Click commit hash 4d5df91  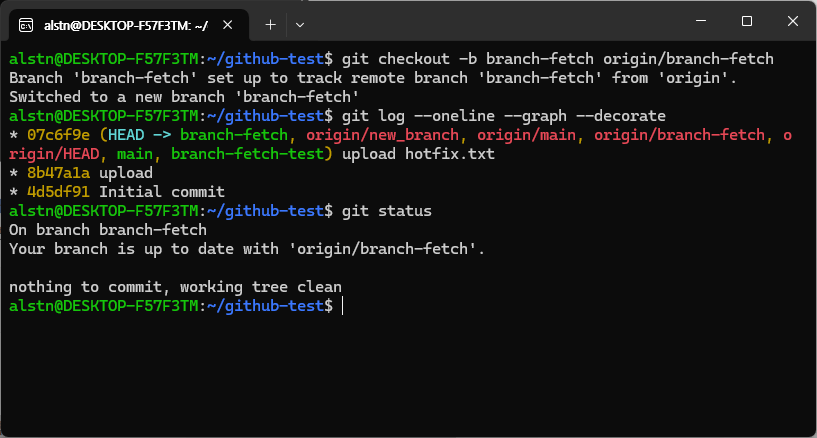pos(58,192)
